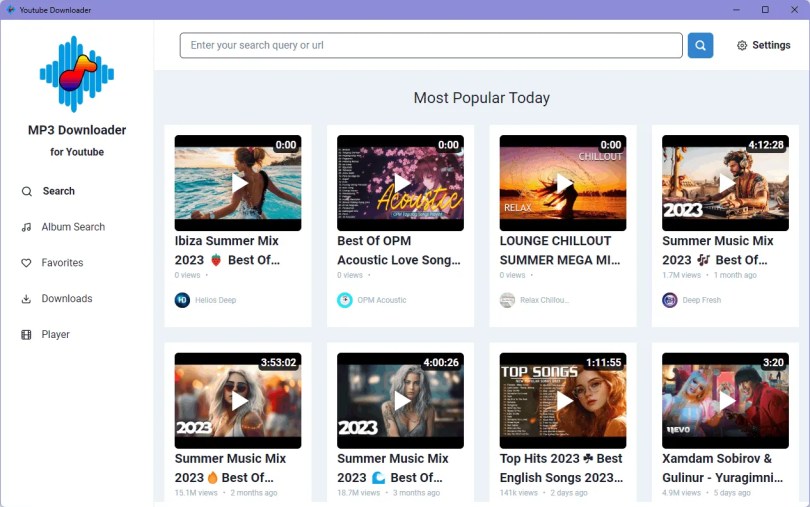
Task: Click the 4:12:28 duration badge
Action: click(x=766, y=145)
